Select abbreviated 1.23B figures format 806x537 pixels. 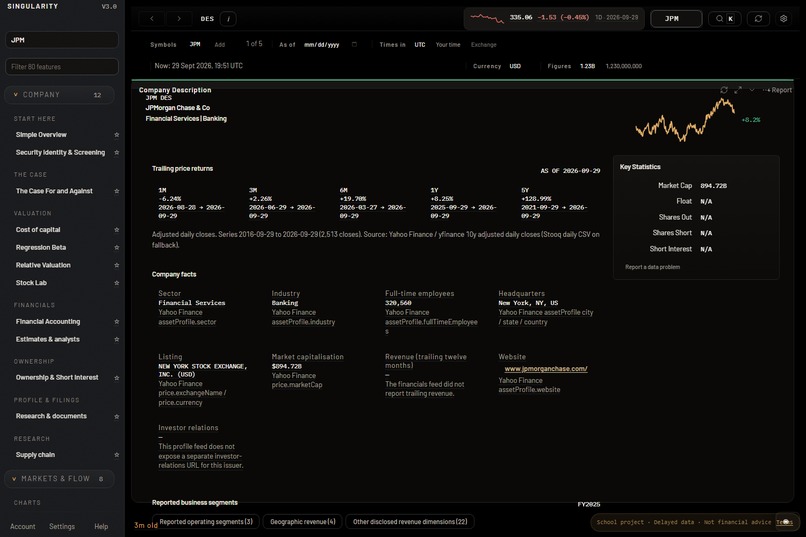coord(588,66)
